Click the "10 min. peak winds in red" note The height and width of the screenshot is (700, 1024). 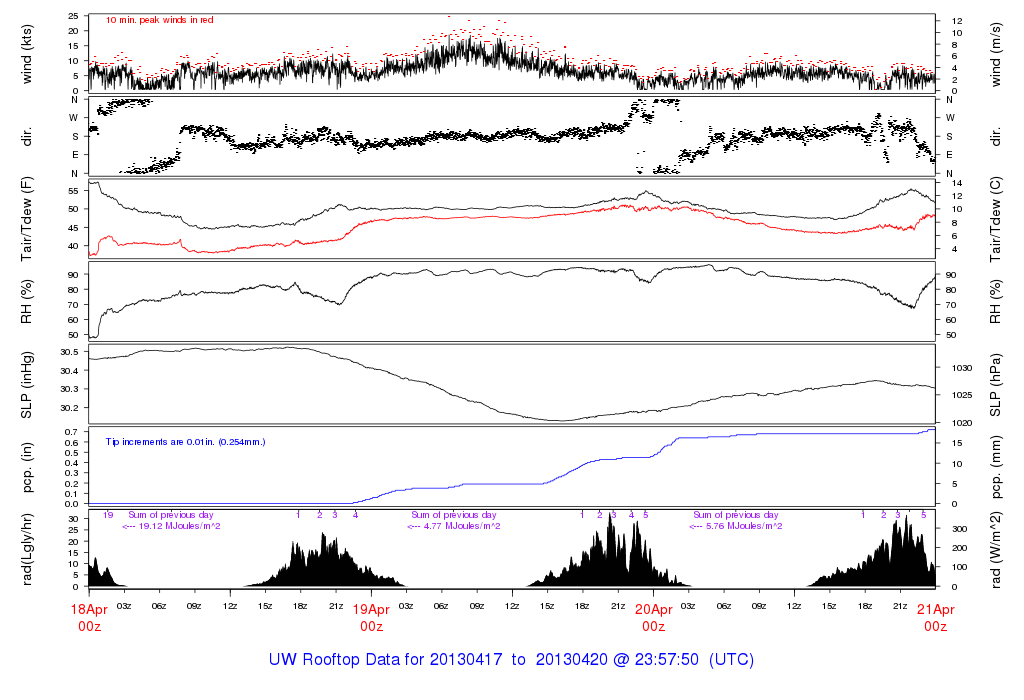coord(159,20)
